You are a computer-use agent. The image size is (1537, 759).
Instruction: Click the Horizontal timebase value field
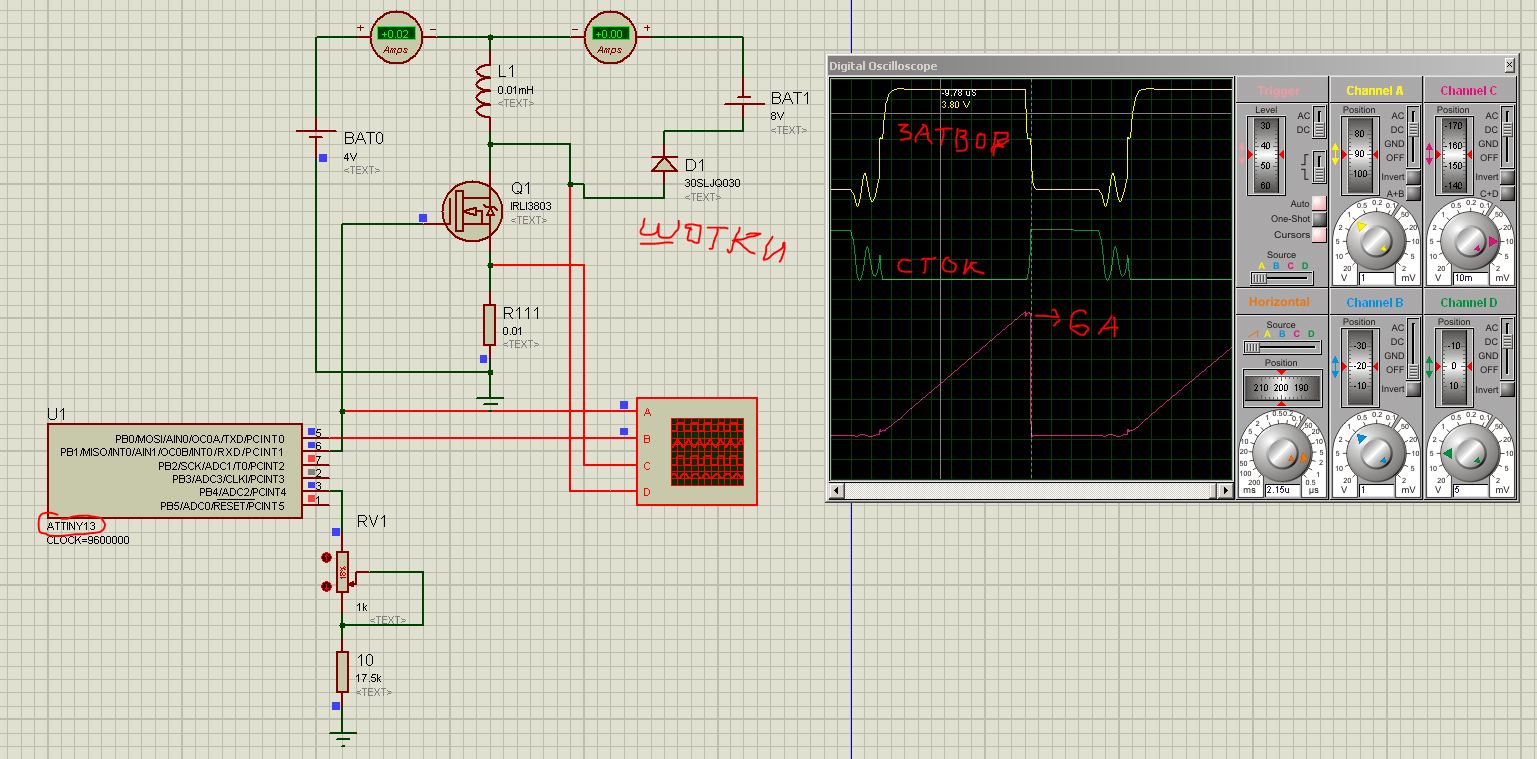click(x=1281, y=490)
